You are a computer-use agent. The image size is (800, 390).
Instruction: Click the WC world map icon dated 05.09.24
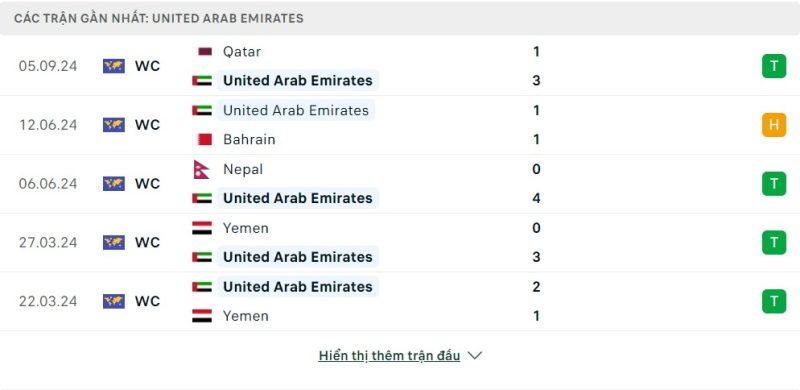[114, 66]
